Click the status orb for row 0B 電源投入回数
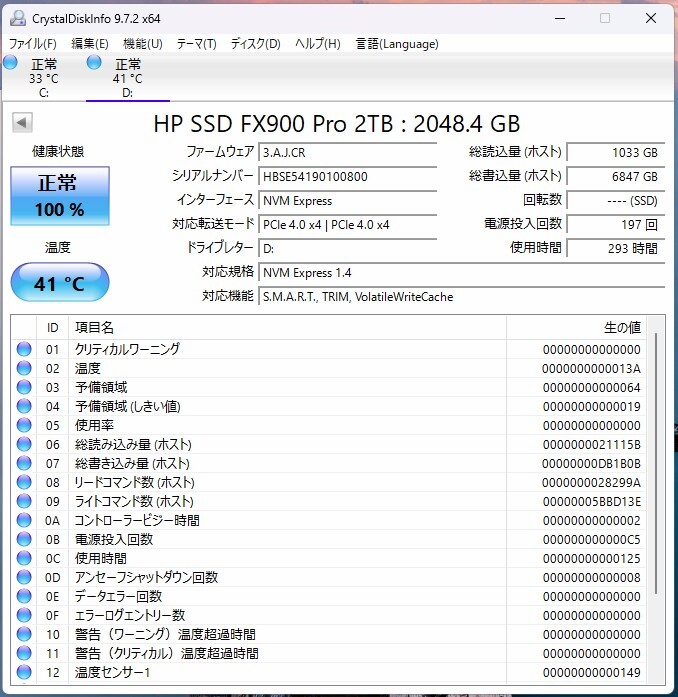Viewport: 678px width, 697px height. click(x=24, y=539)
